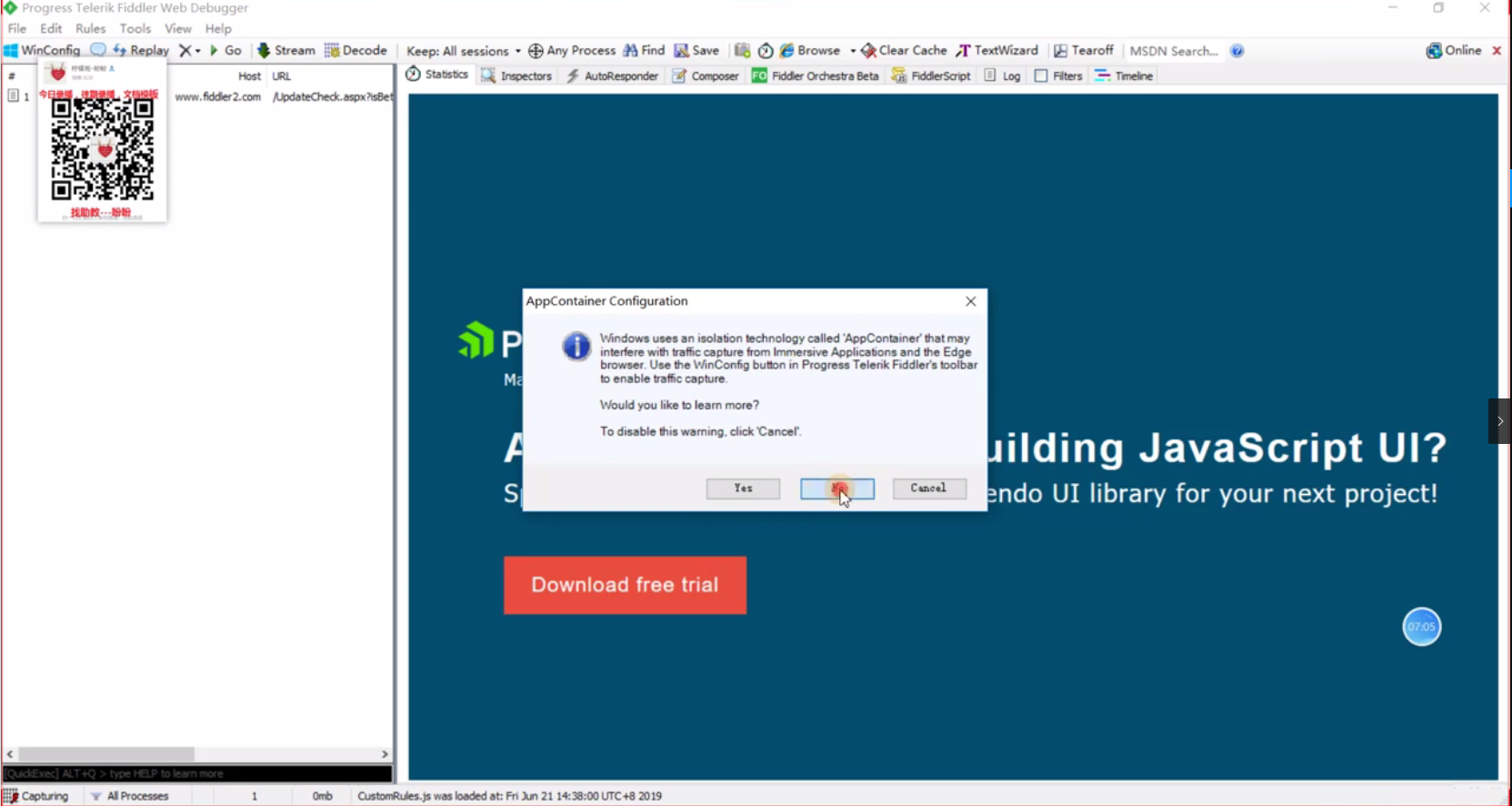Click the blue info icon in the dialog
Viewport: 1512px width, 806px height.
tap(576, 347)
